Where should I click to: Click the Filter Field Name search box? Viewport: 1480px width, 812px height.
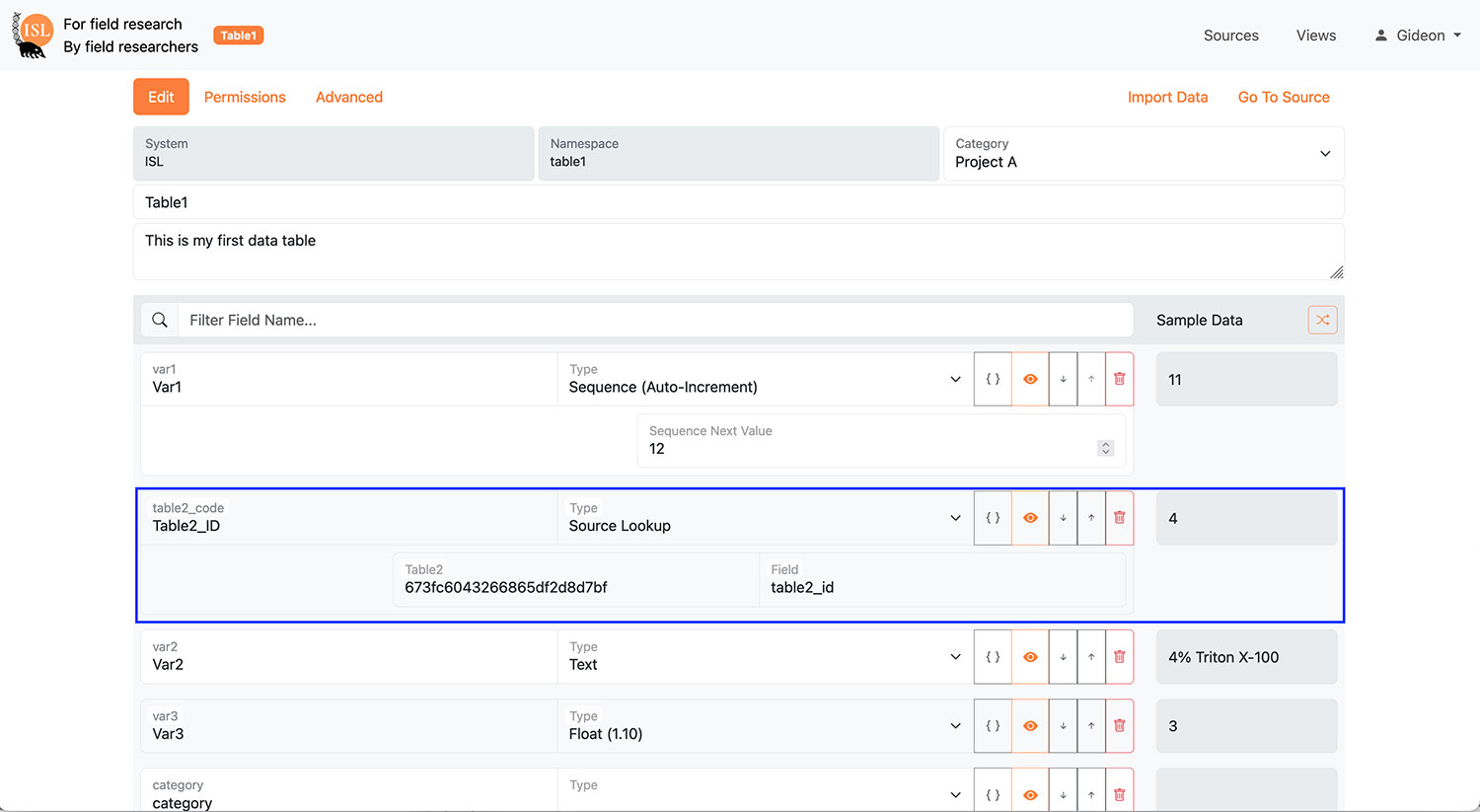[655, 320]
